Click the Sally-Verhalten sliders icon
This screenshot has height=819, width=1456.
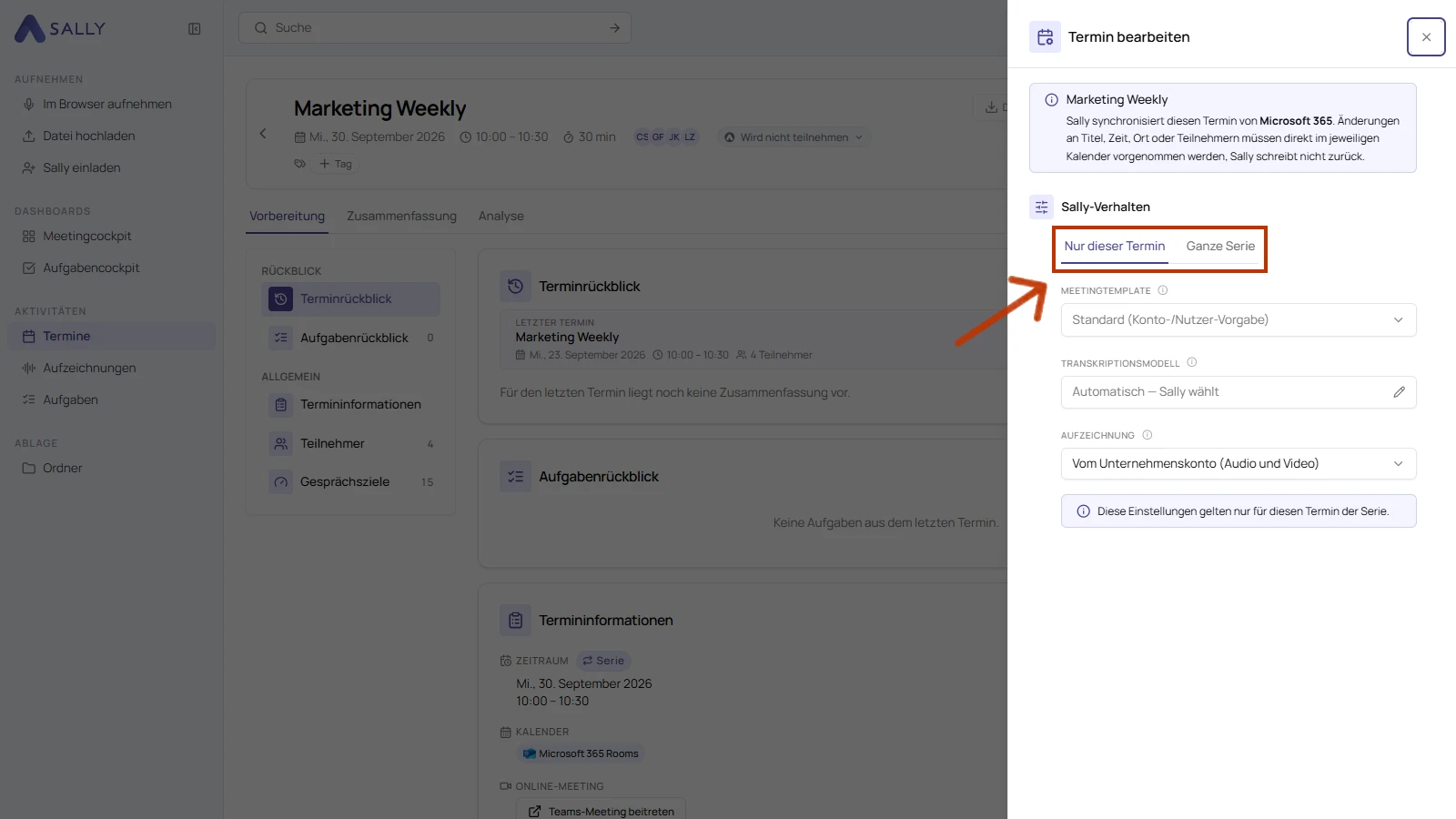pos(1041,207)
